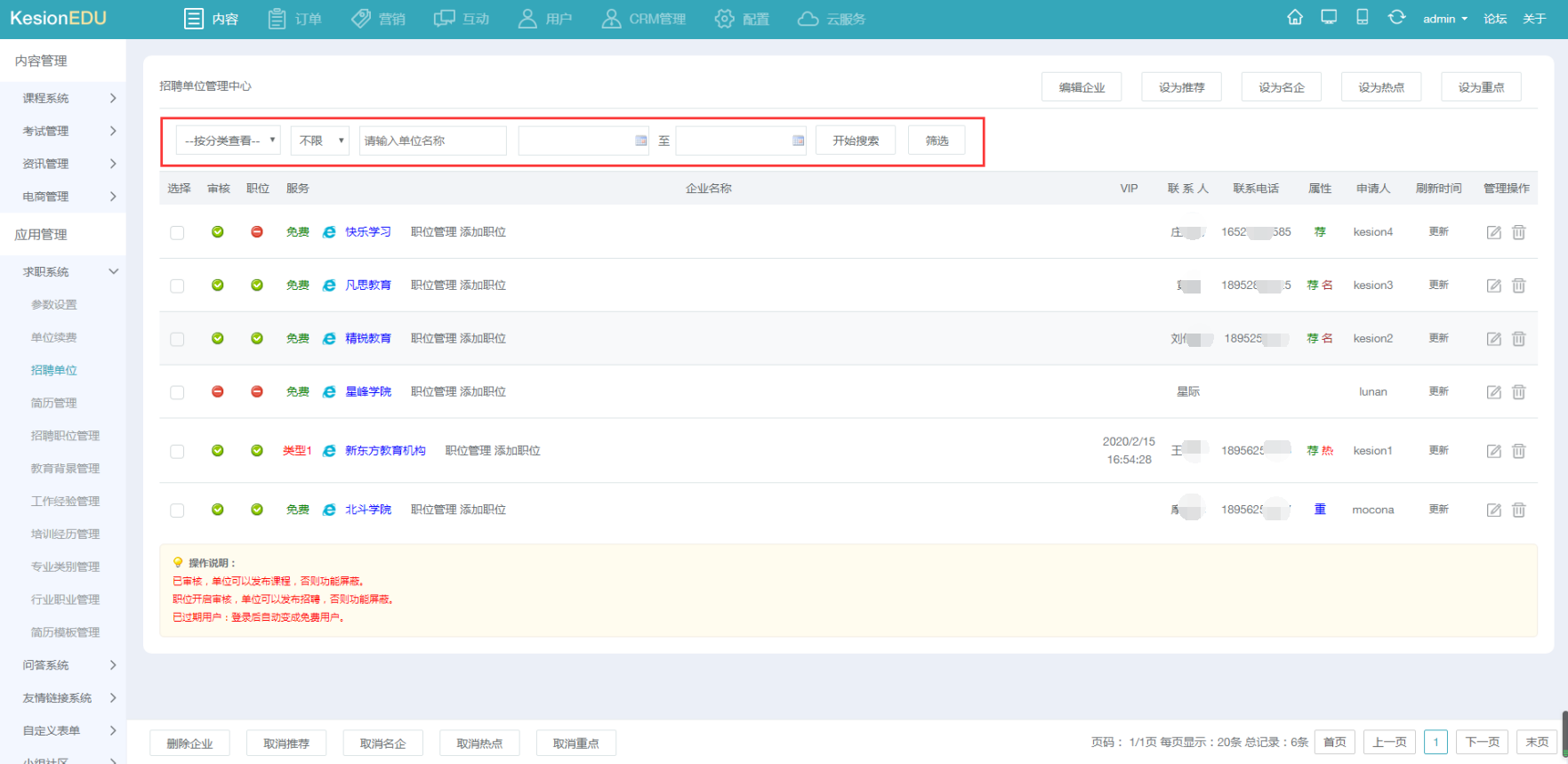
Task: Expand the 资讯管理 sidebar section
Action: 63,164
